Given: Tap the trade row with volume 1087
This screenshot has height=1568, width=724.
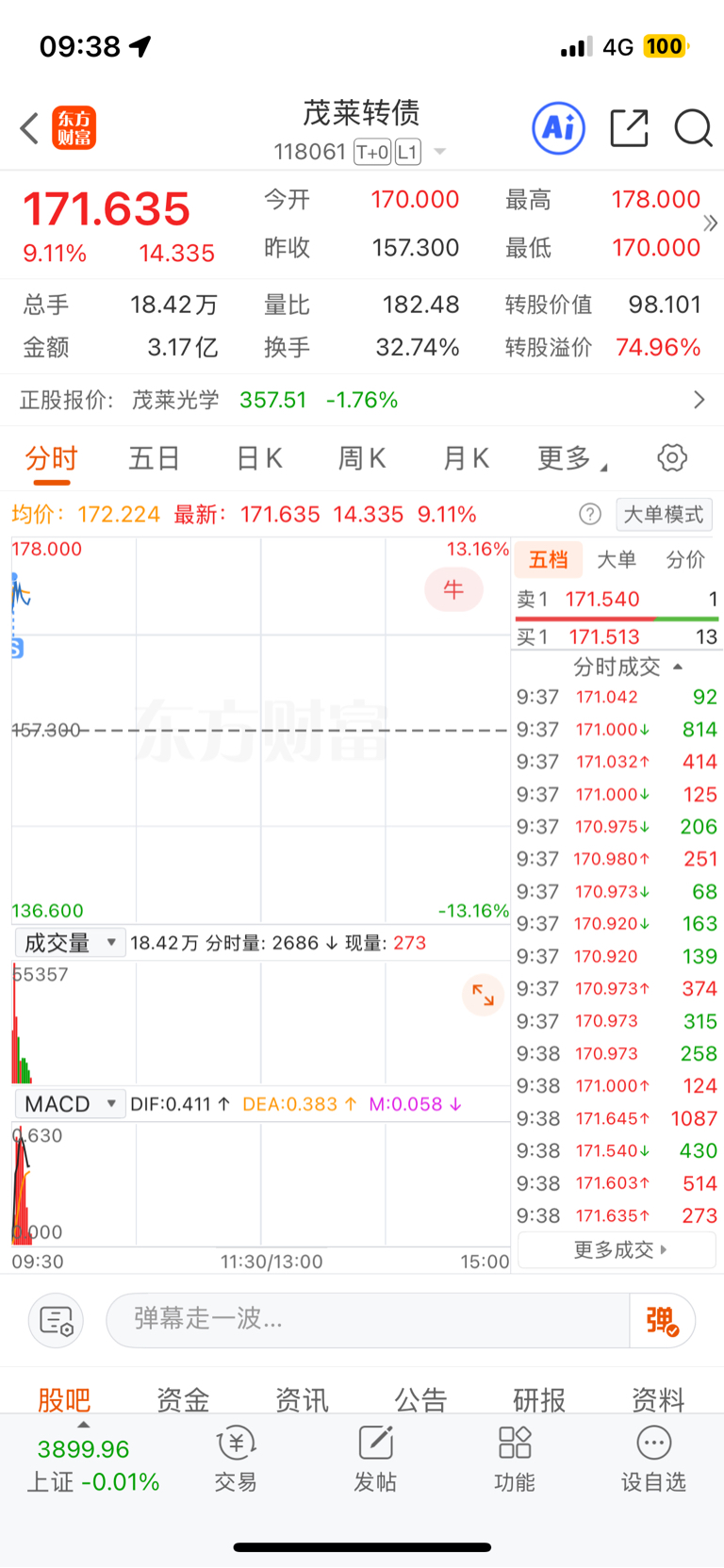Looking at the screenshot, I should coord(617,1118).
